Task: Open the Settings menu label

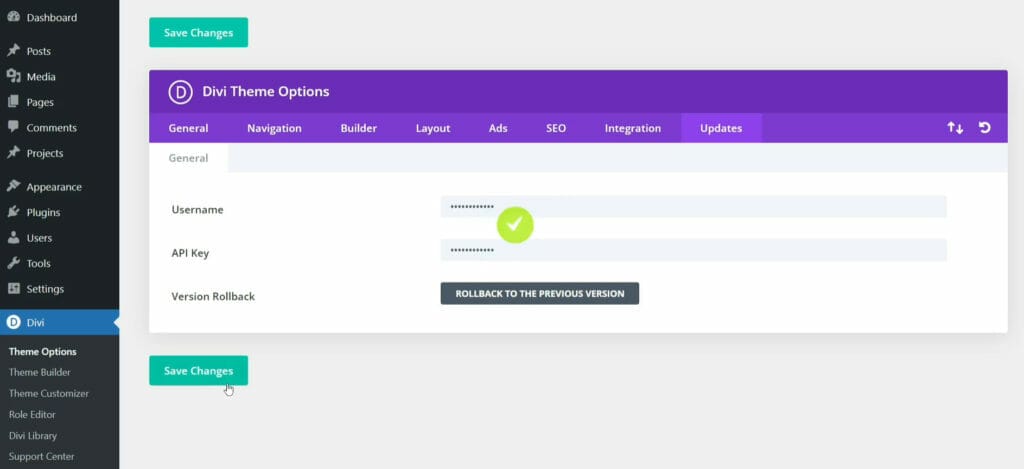Action: point(45,289)
